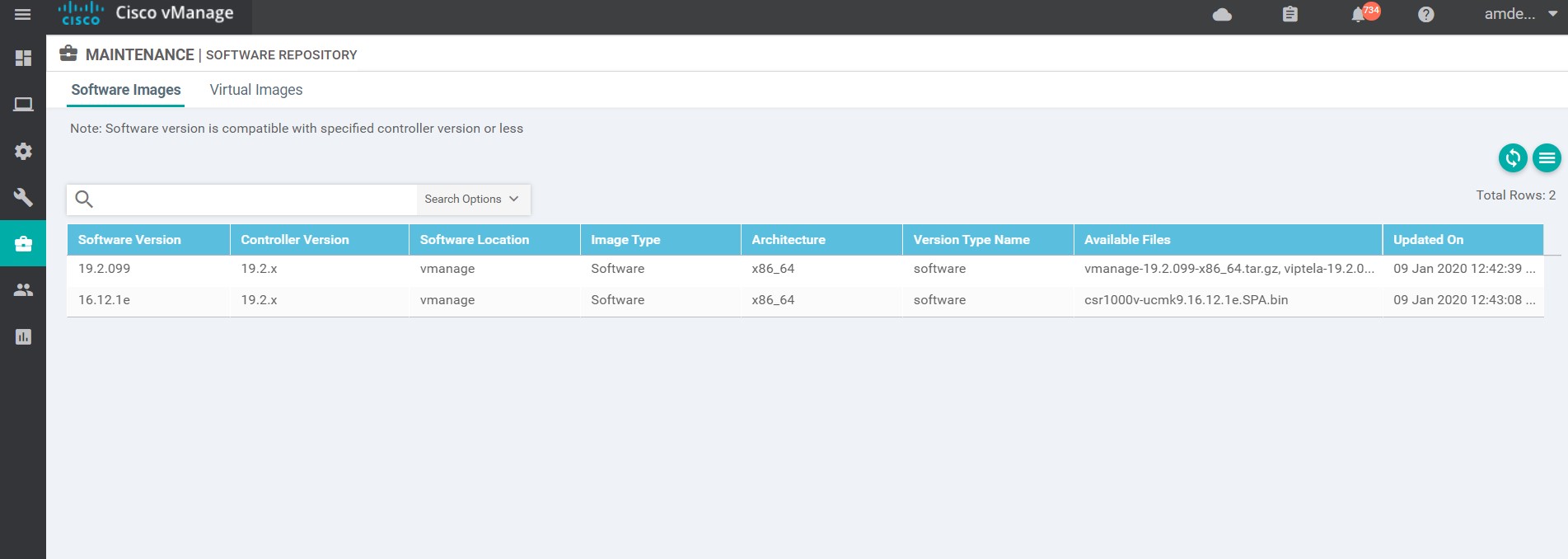The width and height of the screenshot is (1568, 559).
Task: Switch to the Virtual Images tab
Action: [255, 90]
